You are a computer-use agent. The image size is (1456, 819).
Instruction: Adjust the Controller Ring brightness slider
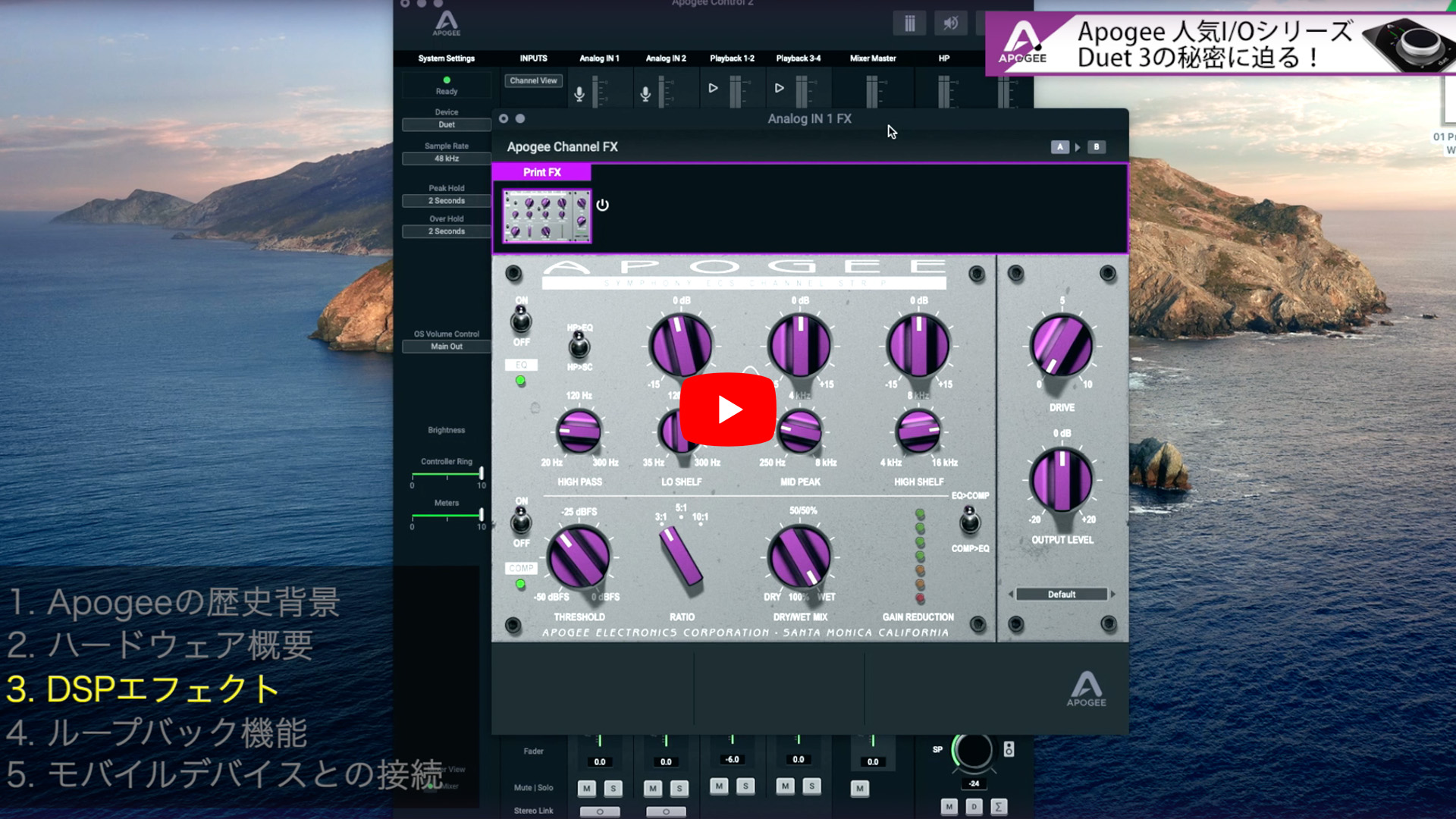pyautogui.click(x=447, y=475)
